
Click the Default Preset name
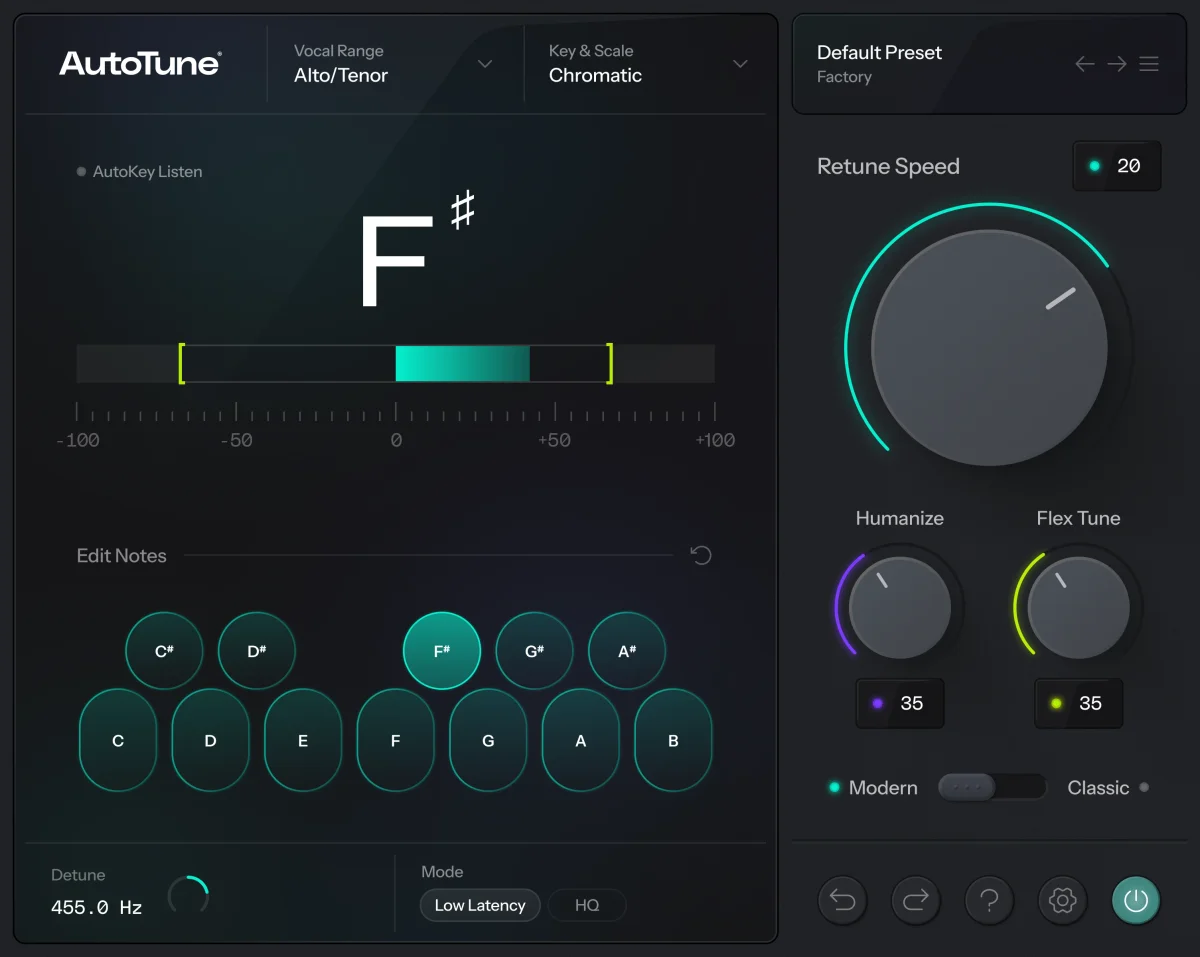[879, 53]
